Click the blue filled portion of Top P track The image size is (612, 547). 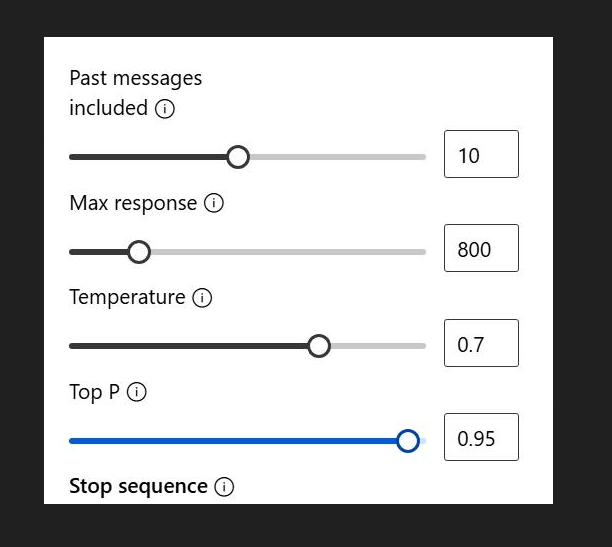(233, 441)
